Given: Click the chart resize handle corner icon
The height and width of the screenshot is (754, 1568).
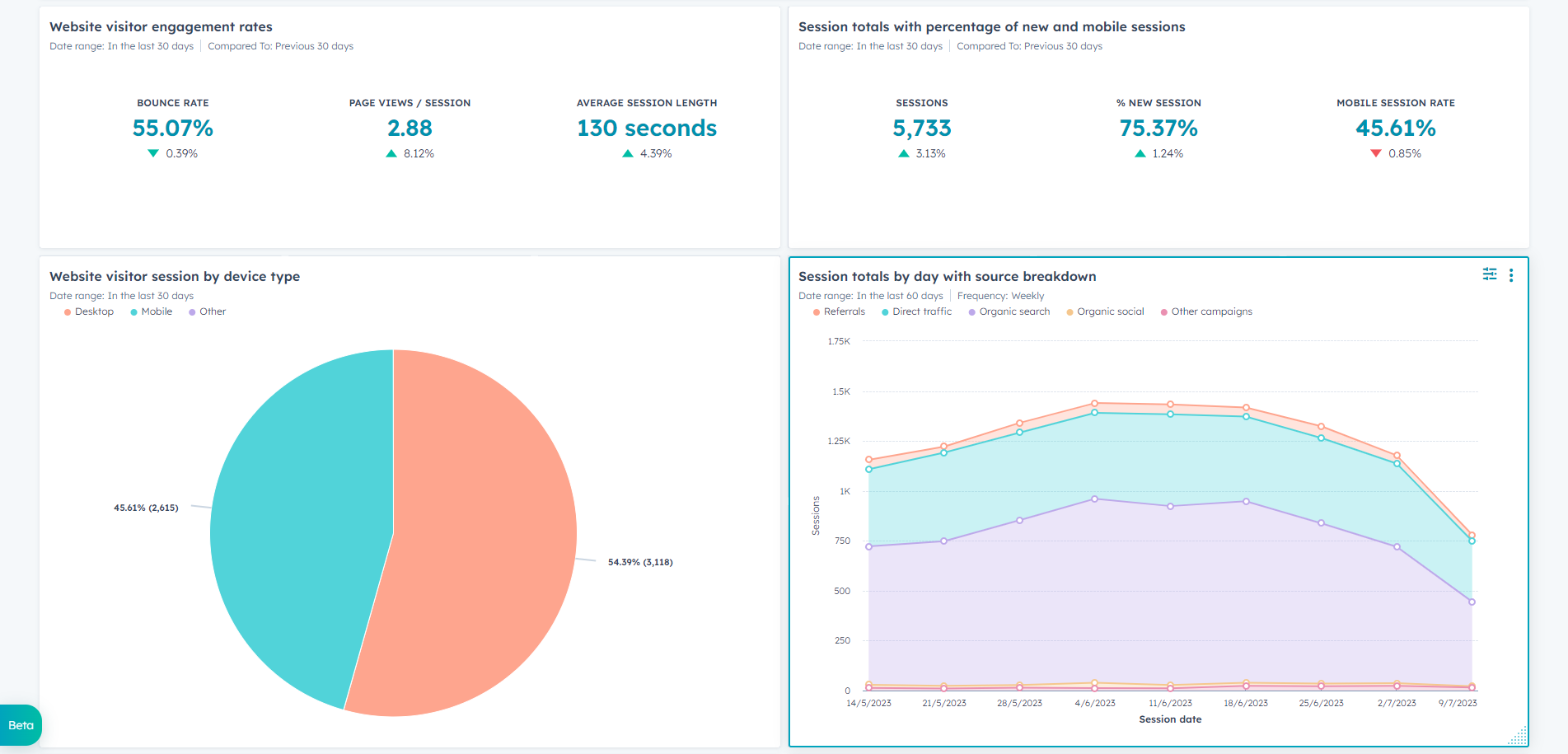Looking at the screenshot, I should click(1518, 736).
